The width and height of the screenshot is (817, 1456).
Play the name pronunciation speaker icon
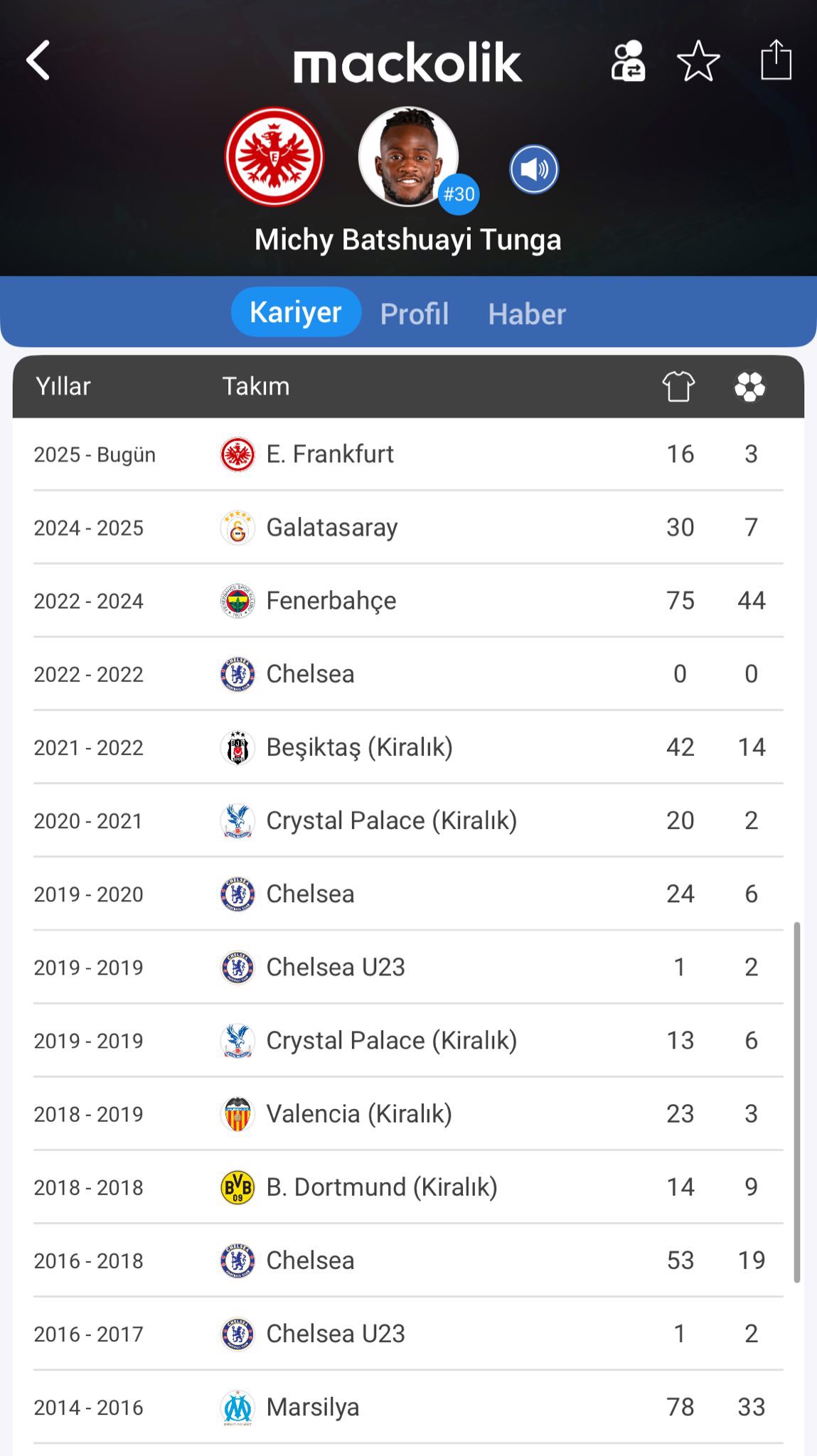534,169
